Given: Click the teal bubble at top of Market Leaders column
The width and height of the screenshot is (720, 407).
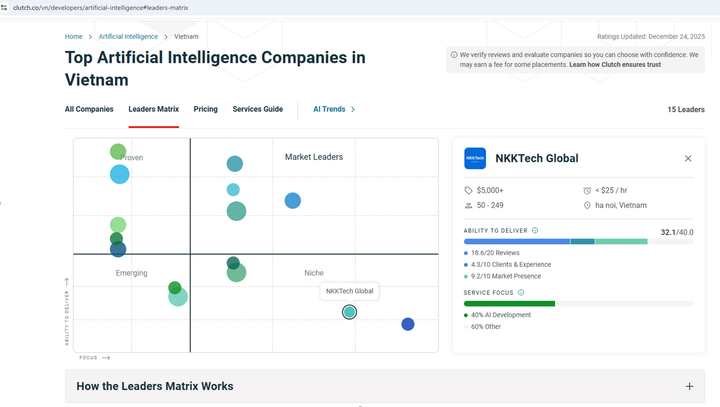Looking at the screenshot, I should point(235,164).
